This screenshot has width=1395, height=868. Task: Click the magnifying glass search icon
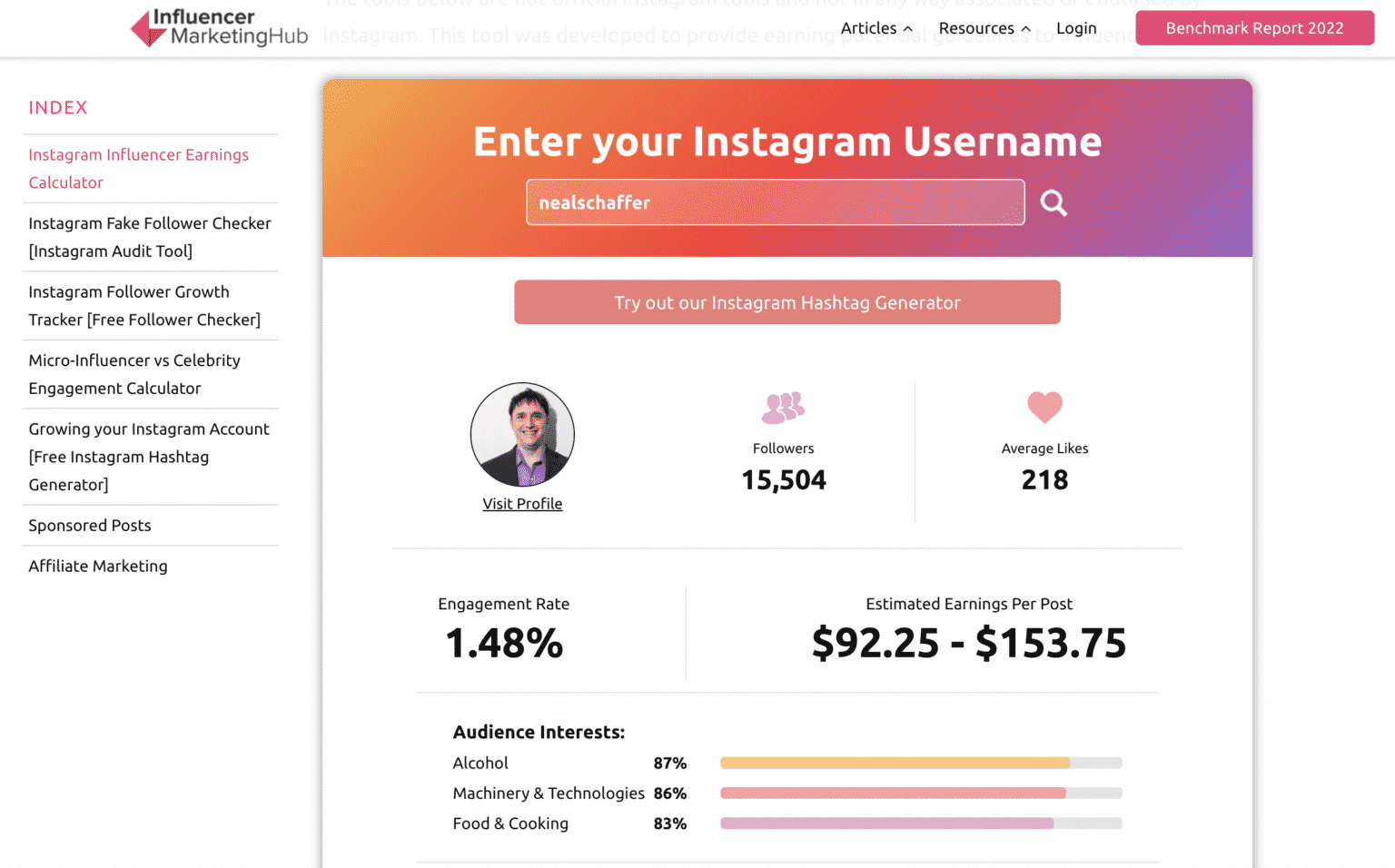[x=1053, y=202]
